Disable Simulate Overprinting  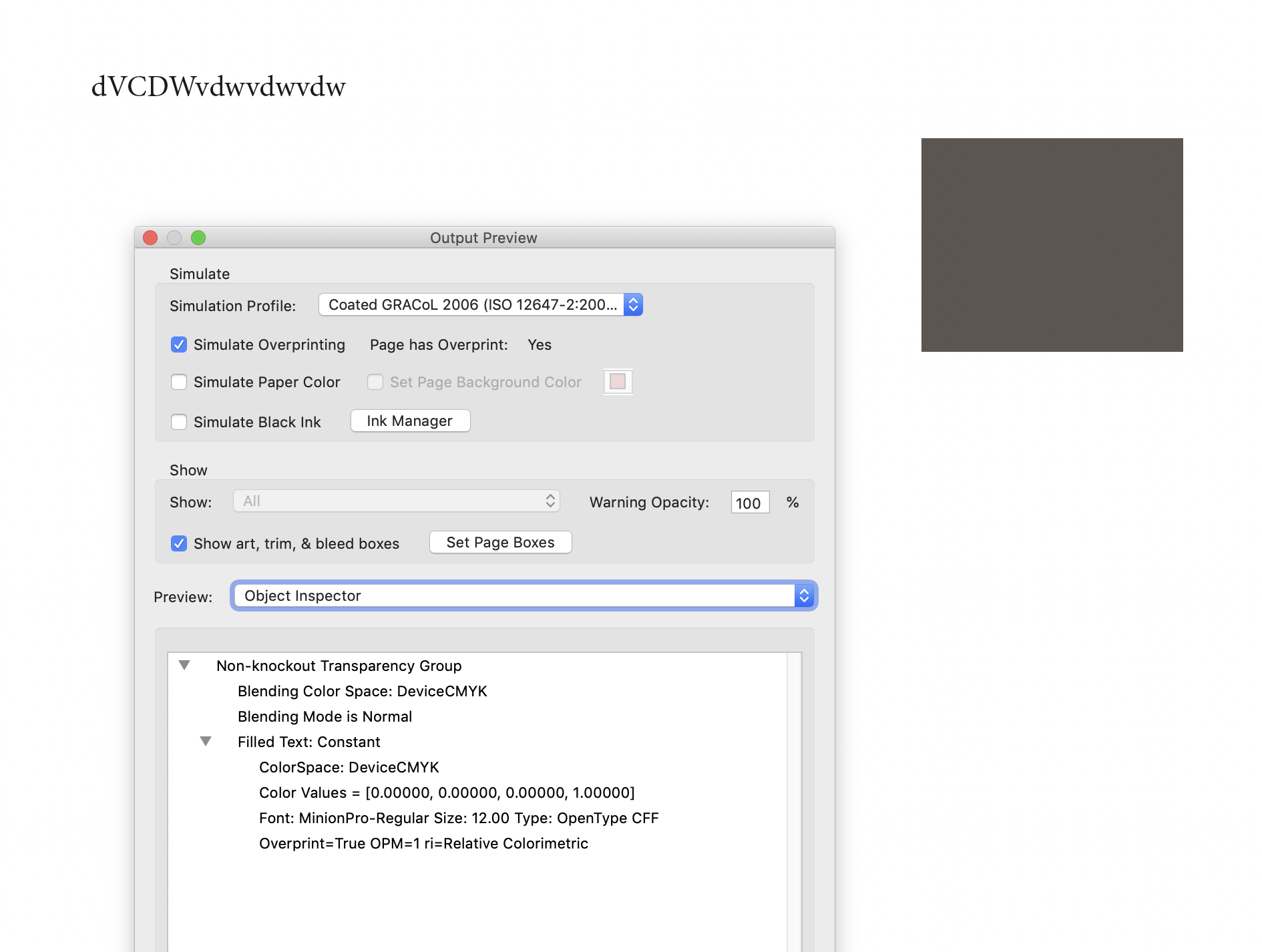(x=178, y=344)
